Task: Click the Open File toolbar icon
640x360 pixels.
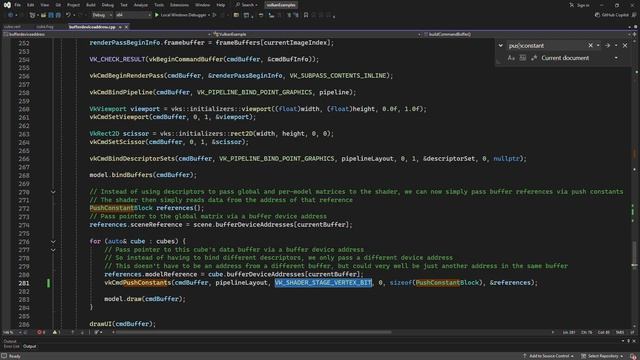Action: (x=43, y=15)
